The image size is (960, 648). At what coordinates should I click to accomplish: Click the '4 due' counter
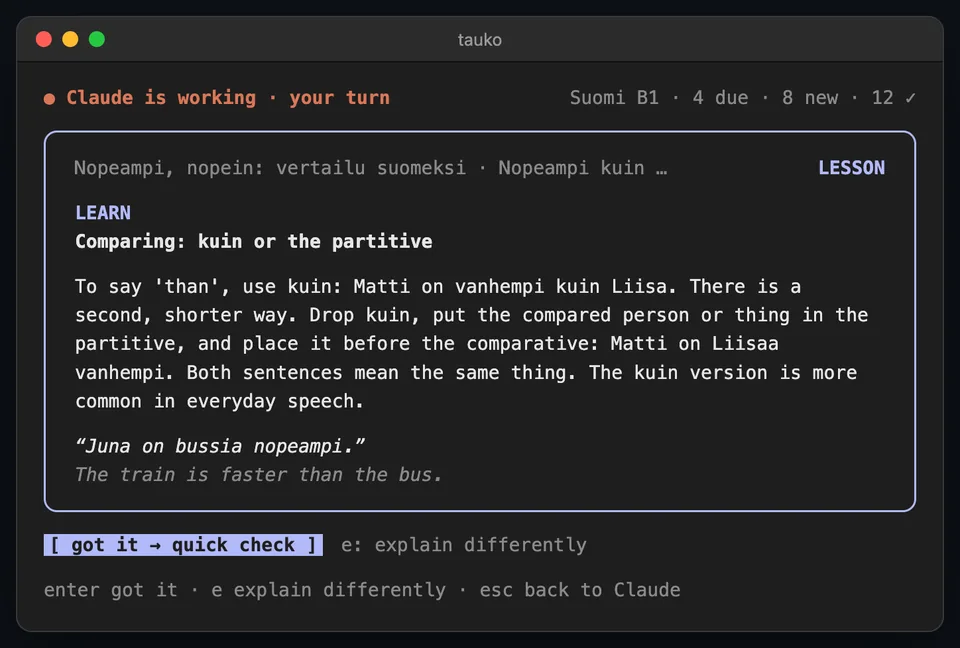point(720,97)
